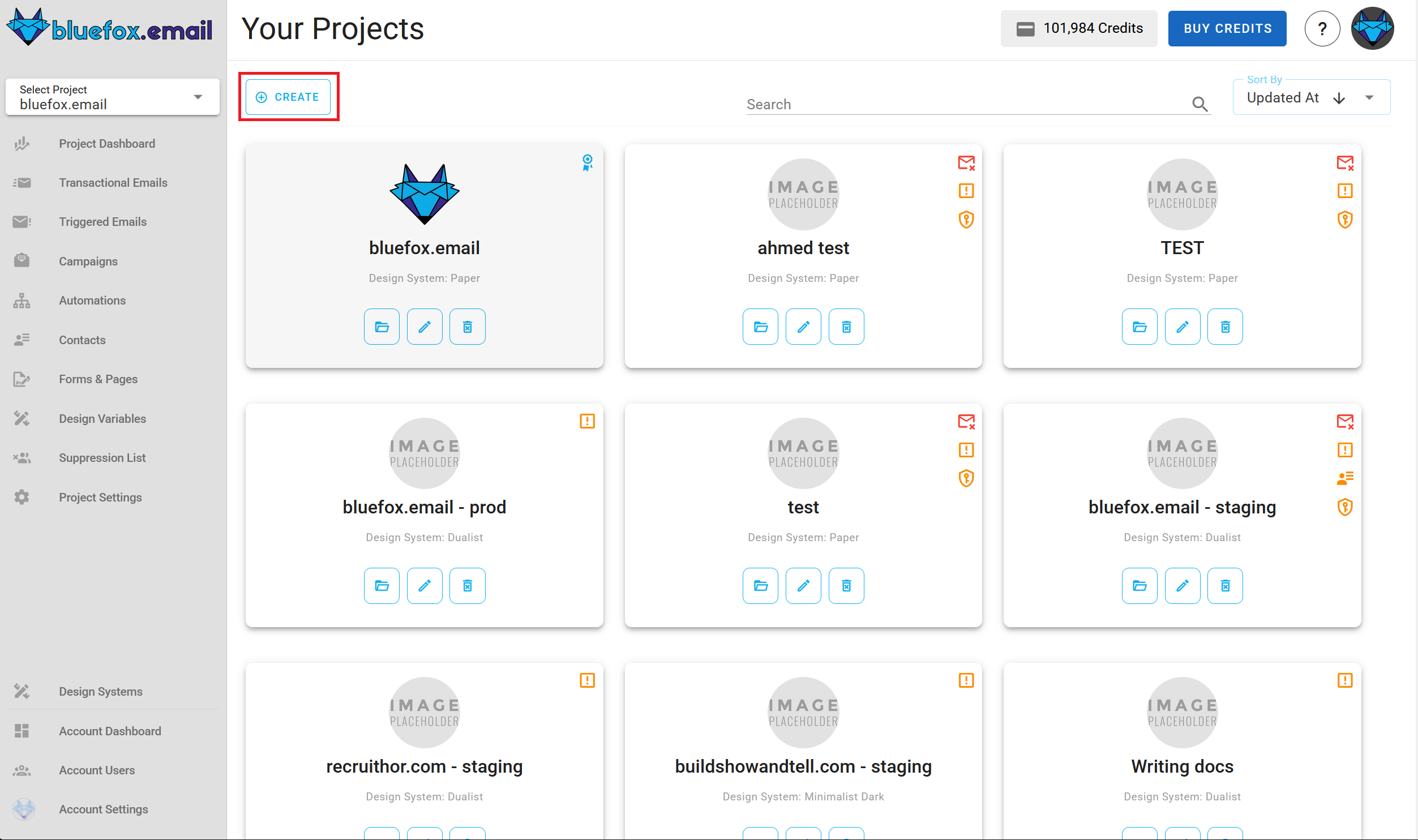
Task: Toggle the Updated At sort direction arrow
Action: click(1339, 97)
